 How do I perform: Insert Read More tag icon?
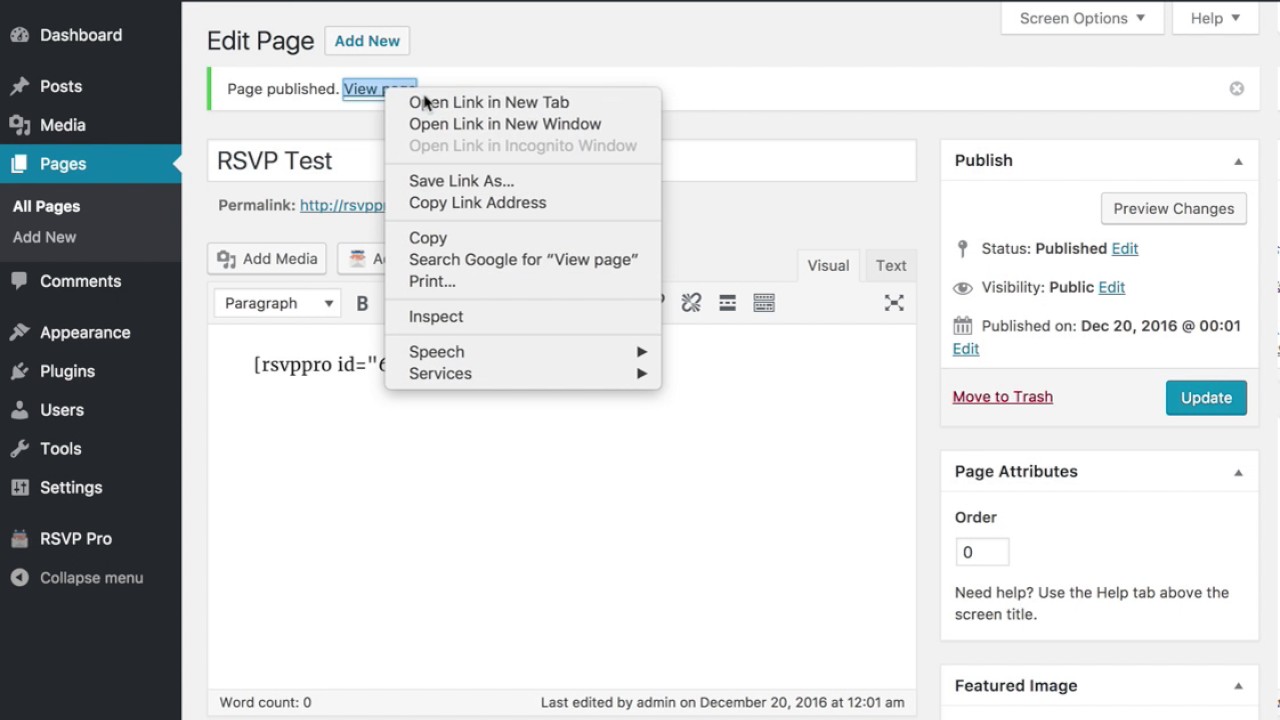tap(727, 303)
